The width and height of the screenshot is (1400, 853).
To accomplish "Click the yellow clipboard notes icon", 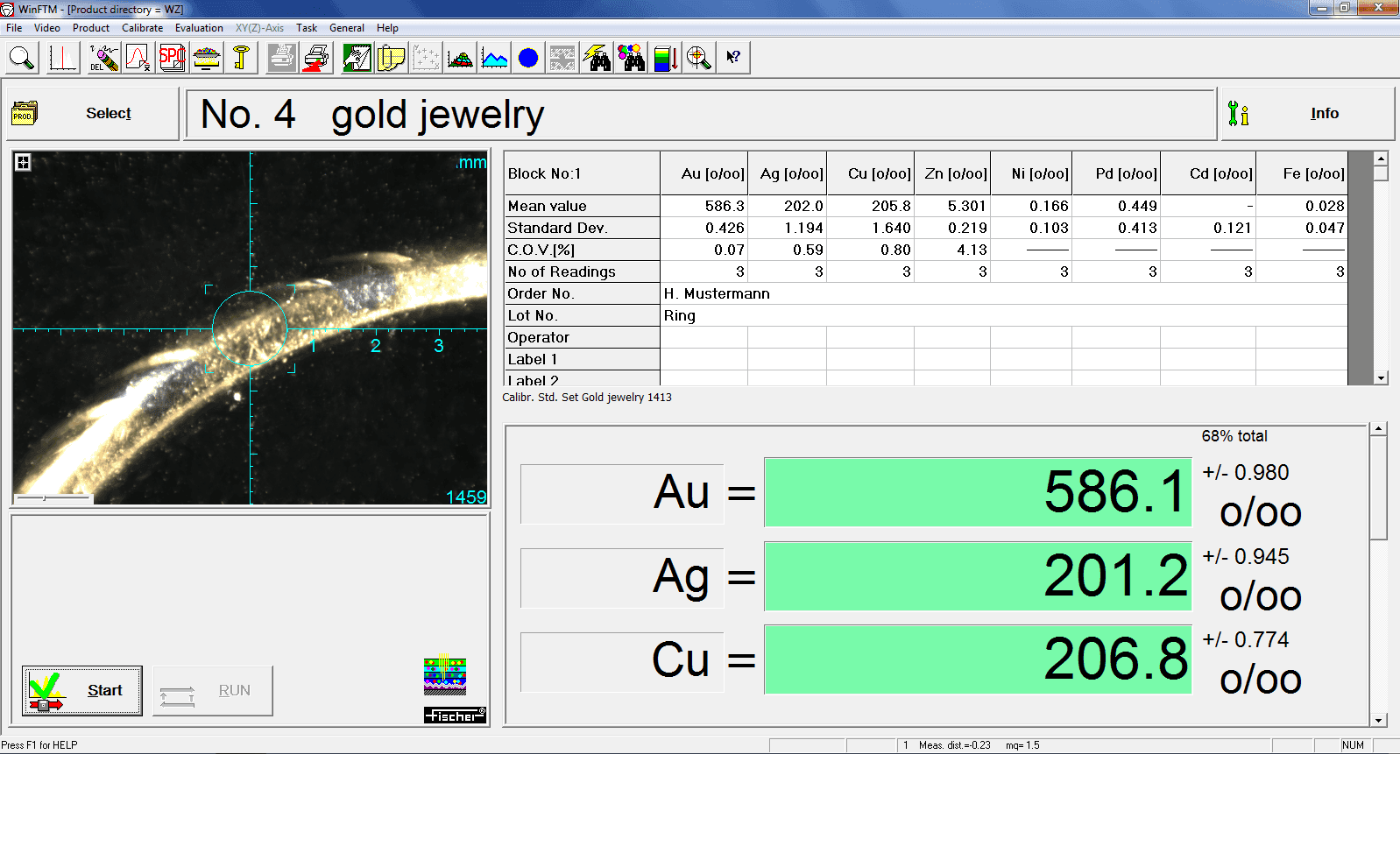I will [x=392, y=59].
